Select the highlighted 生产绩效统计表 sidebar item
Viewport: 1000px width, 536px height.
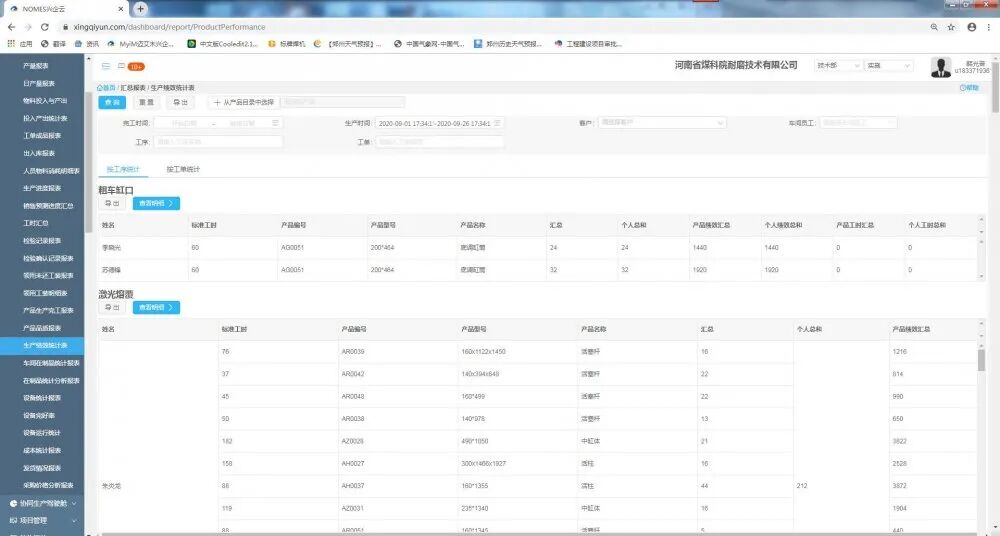[x=42, y=346]
